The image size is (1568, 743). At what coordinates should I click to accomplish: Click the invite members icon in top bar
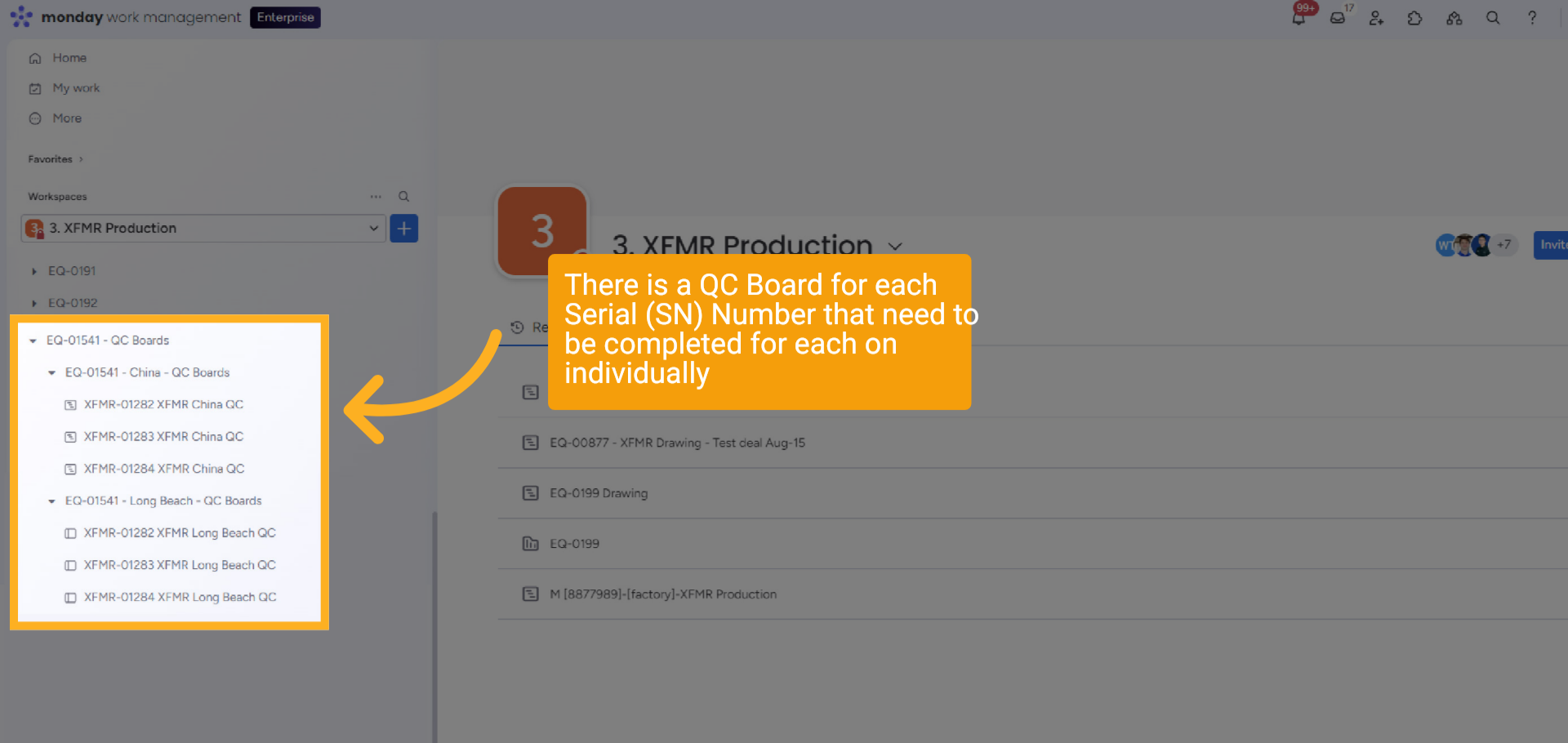tap(1377, 18)
